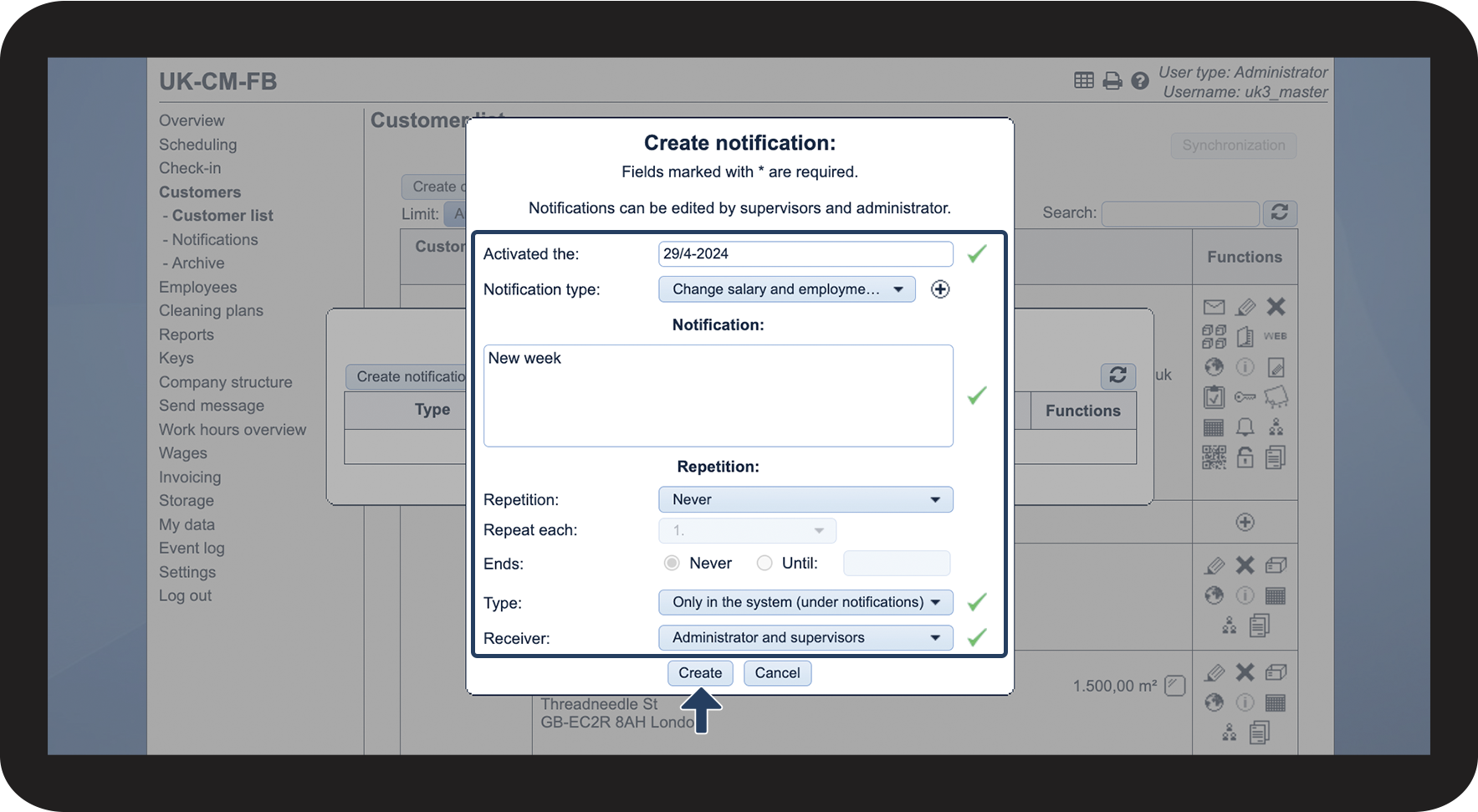
Task: Open the Notification type dropdown
Action: (786, 289)
